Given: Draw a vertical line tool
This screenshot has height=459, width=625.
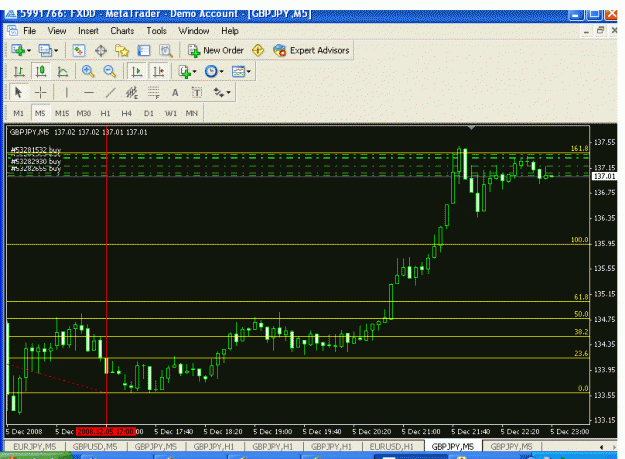Looking at the screenshot, I should (67, 92).
